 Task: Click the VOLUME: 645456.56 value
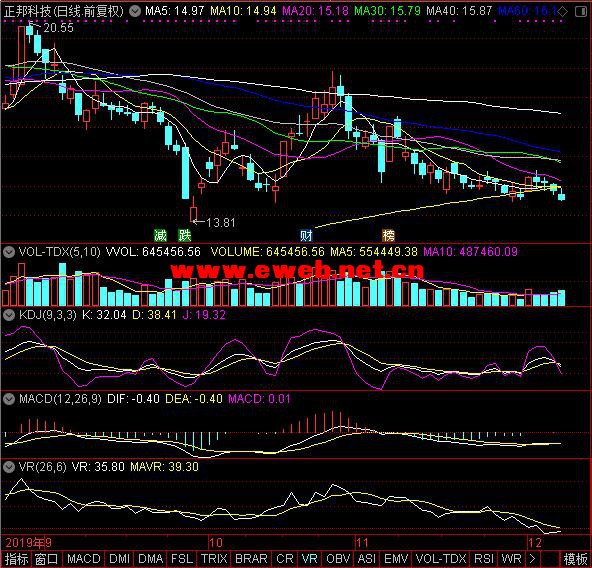pos(268,252)
